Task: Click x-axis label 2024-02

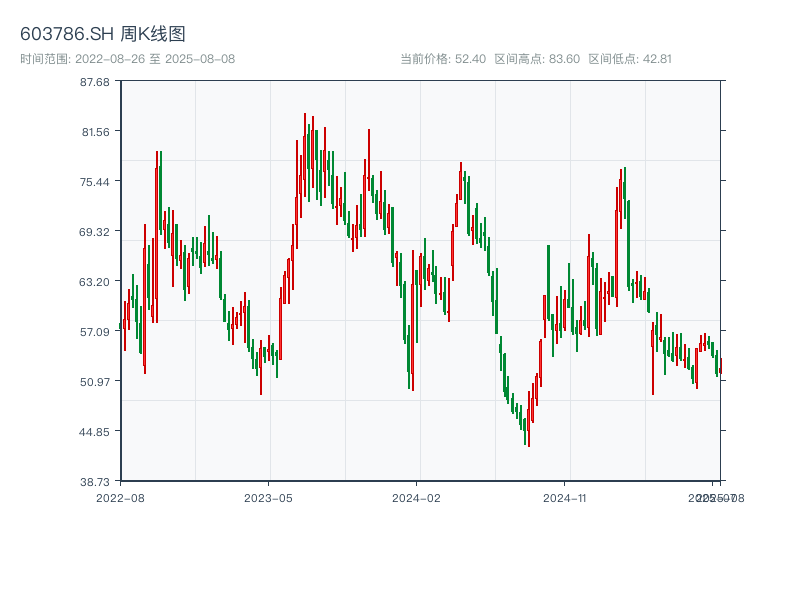Action: click(416, 498)
